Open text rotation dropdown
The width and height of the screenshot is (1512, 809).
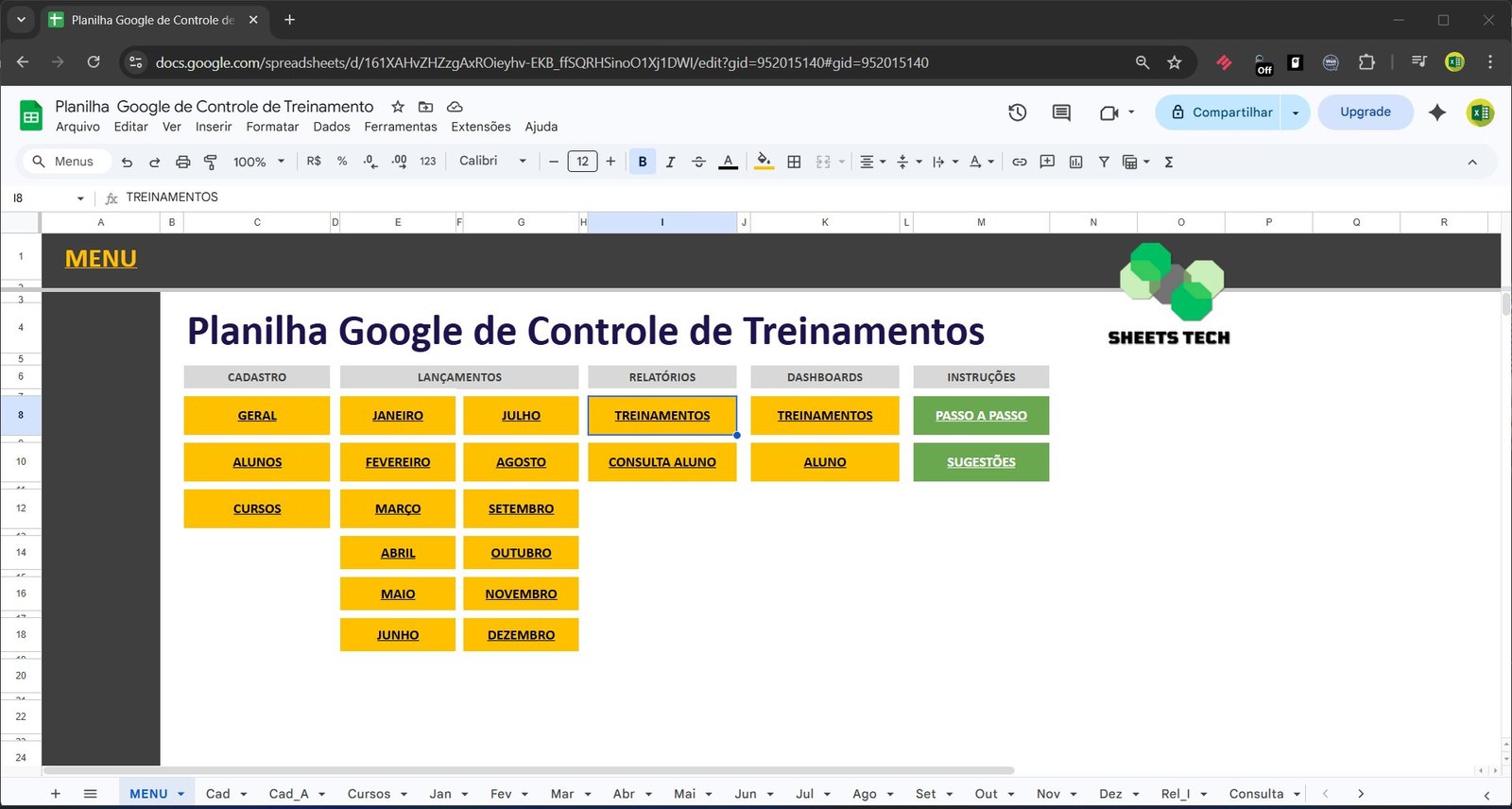tap(982, 162)
